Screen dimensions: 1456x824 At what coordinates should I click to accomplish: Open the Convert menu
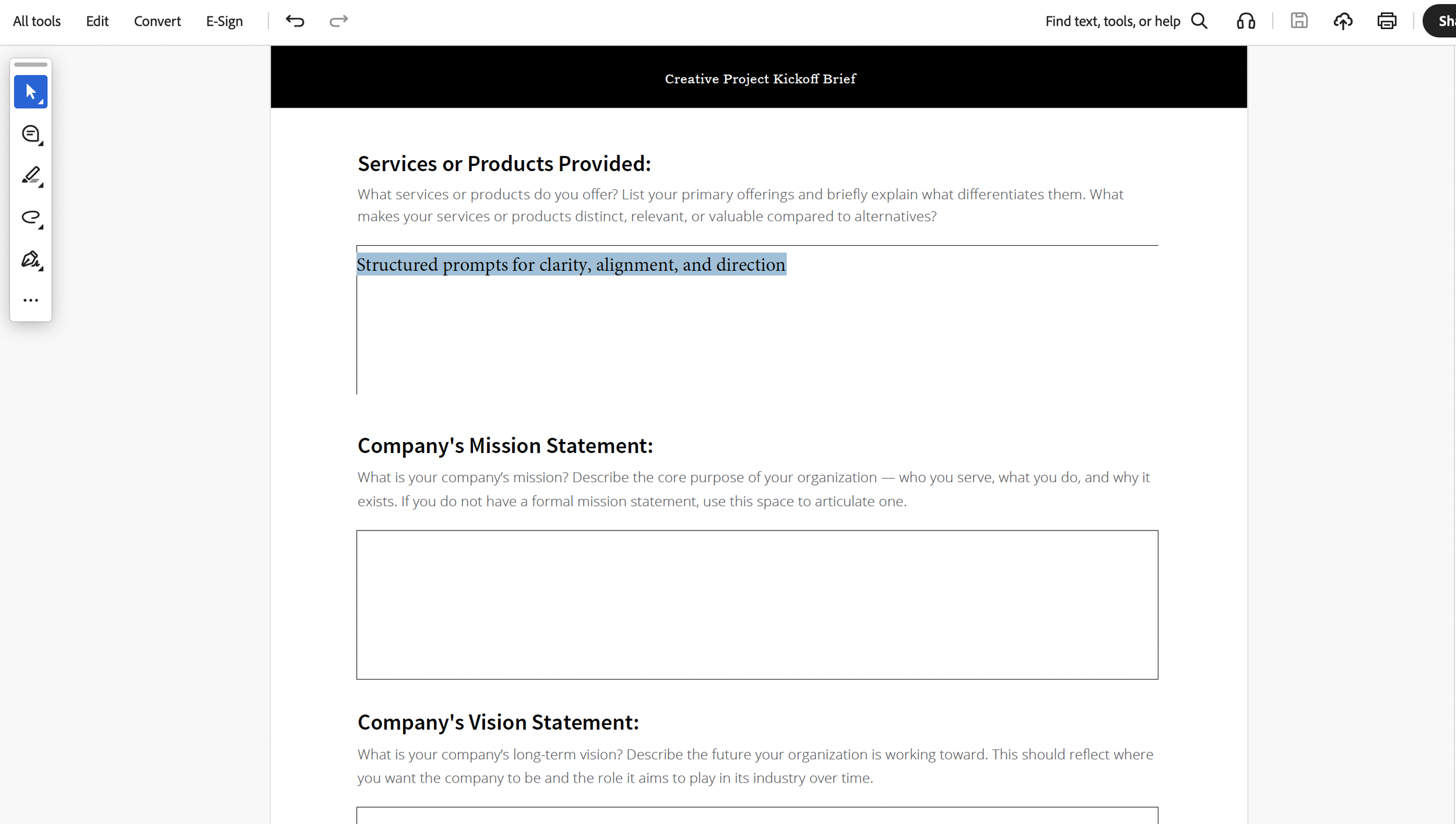coord(157,22)
